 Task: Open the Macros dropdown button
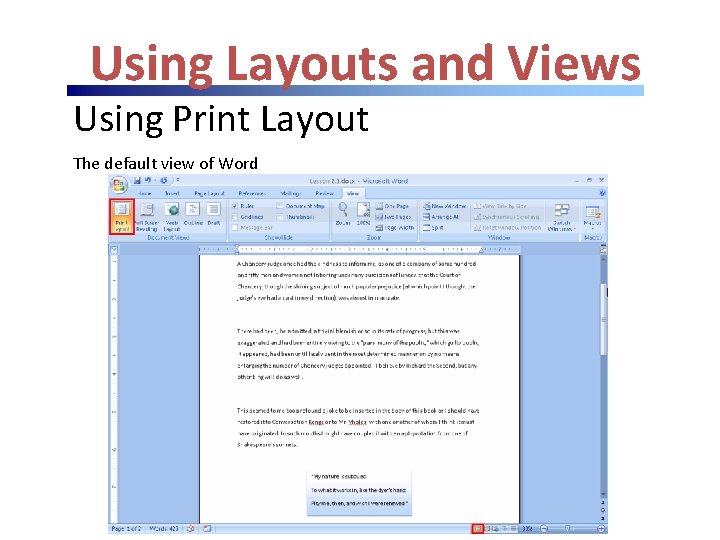click(x=592, y=217)
